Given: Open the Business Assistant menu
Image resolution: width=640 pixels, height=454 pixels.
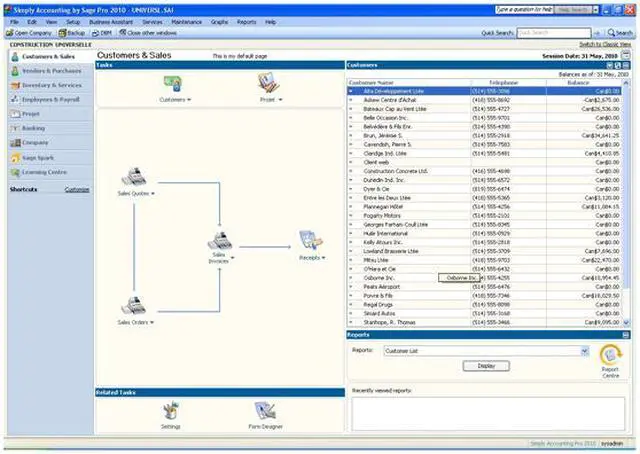Looking at the screenshot, I should click(x=111, y=22).
